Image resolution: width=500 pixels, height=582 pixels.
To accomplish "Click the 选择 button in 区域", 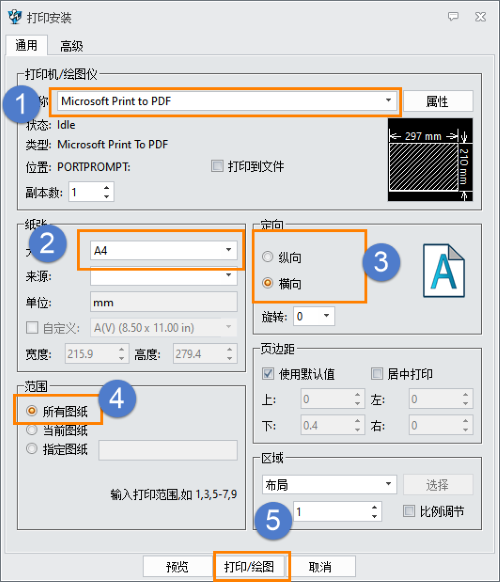I will tap(438, 484).
